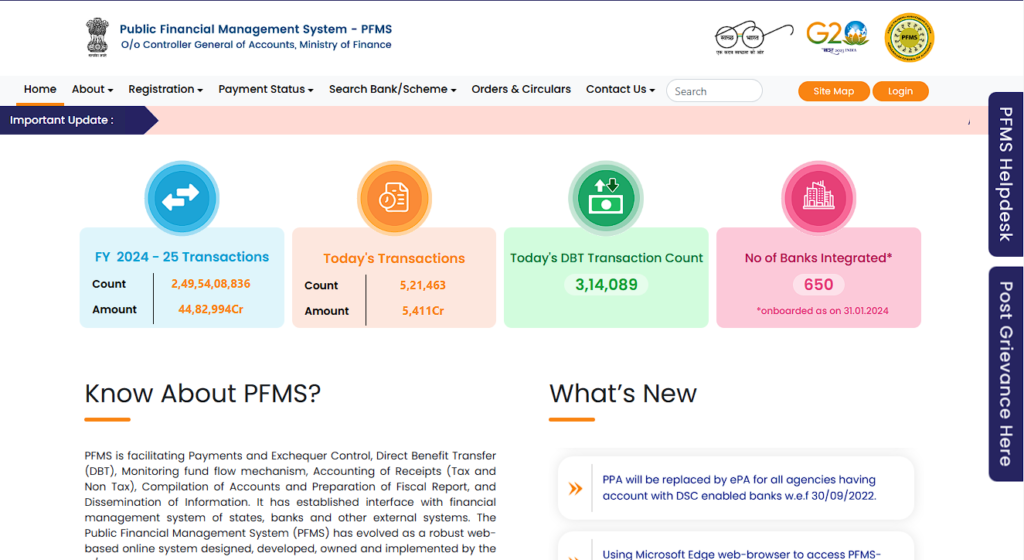Open Post Grievance Here side tab
Screen dimensions: 1024x560
tap(1006, 374)
